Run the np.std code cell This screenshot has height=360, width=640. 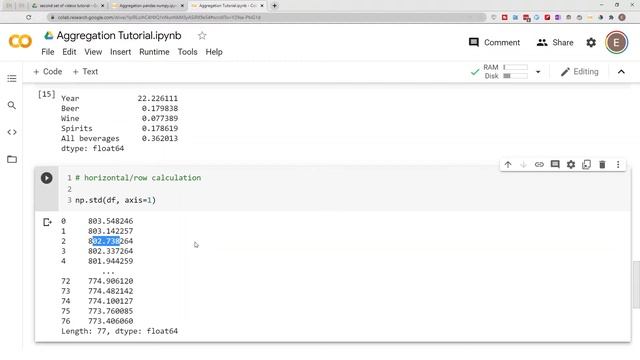pyautogui.click(x=47, y=178)
